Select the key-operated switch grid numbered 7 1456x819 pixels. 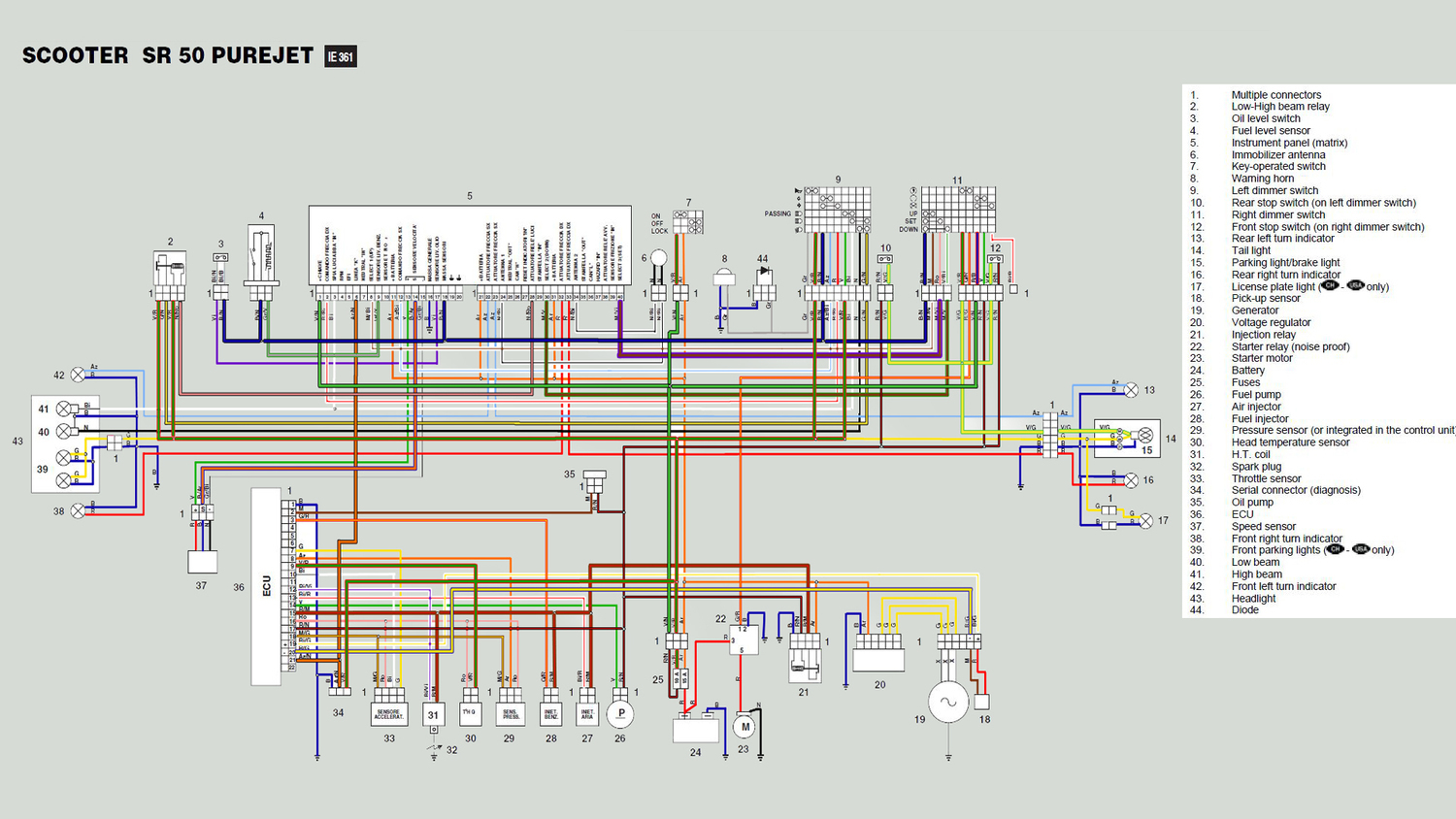click(x=688, y=222)
